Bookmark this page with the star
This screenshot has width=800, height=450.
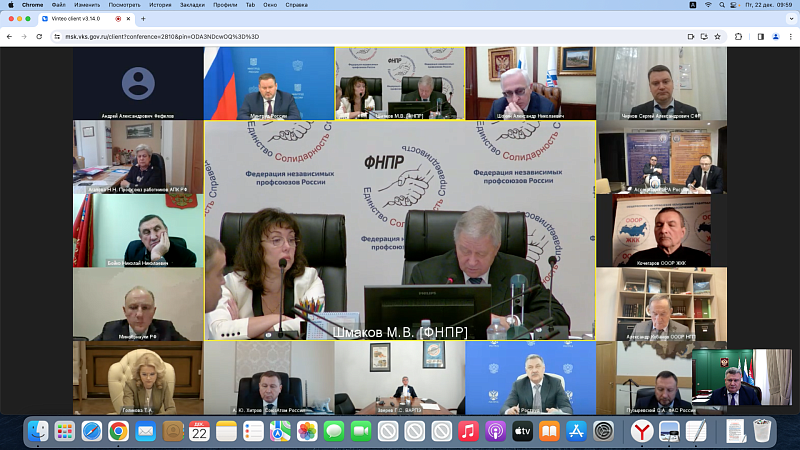[x=718, y=37]
